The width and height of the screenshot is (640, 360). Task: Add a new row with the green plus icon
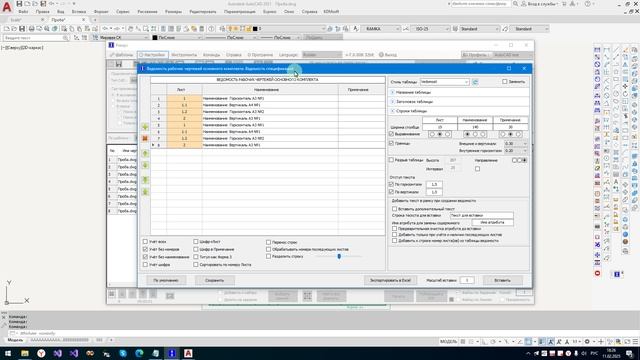click(x=145, y=127)
